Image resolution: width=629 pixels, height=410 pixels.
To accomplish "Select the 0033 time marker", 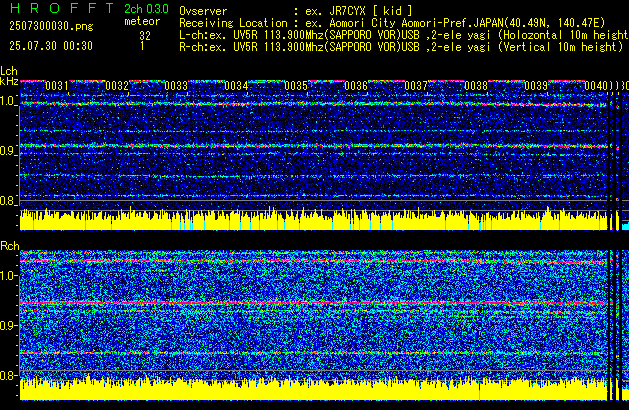I will [176, 86].
